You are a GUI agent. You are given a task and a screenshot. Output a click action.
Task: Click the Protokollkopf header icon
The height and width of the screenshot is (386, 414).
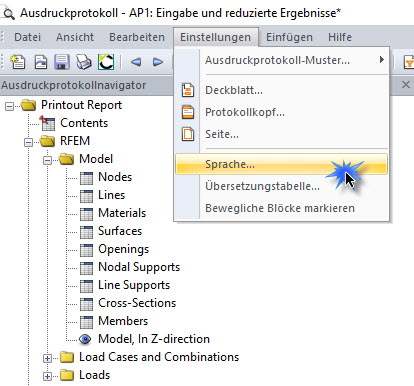click(x=188, y=112)
